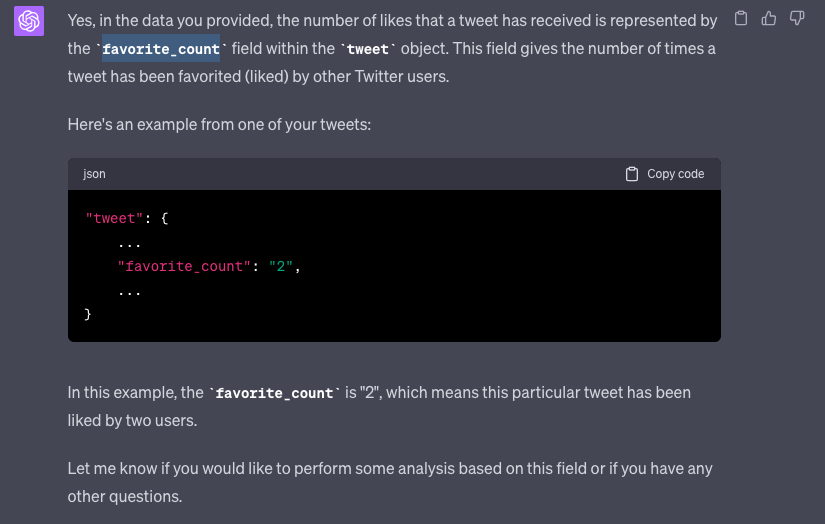Give the response a thumbs up

pos(769,18)
